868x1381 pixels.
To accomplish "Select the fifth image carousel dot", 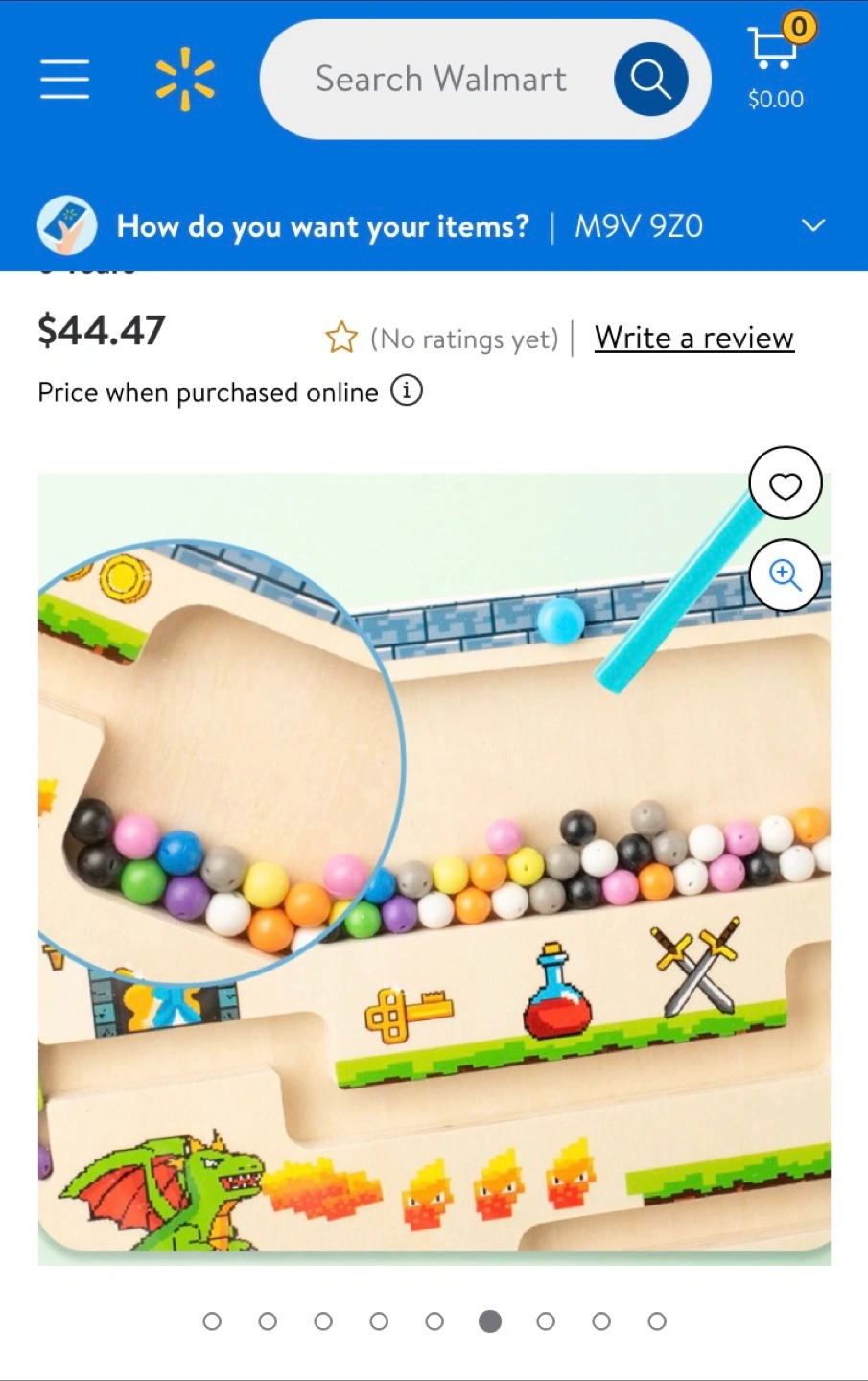I will coord(434,1322).
